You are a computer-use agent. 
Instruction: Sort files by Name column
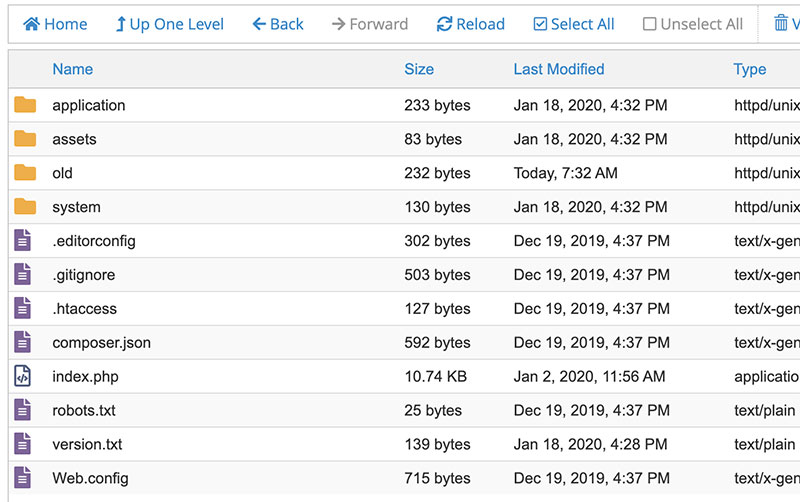tap(72, 69)
